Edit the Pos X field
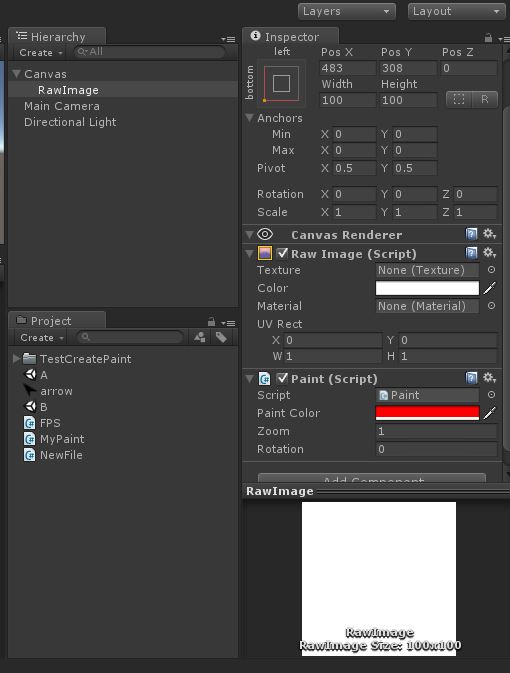The image size is (510, 673). click(348, 68)
